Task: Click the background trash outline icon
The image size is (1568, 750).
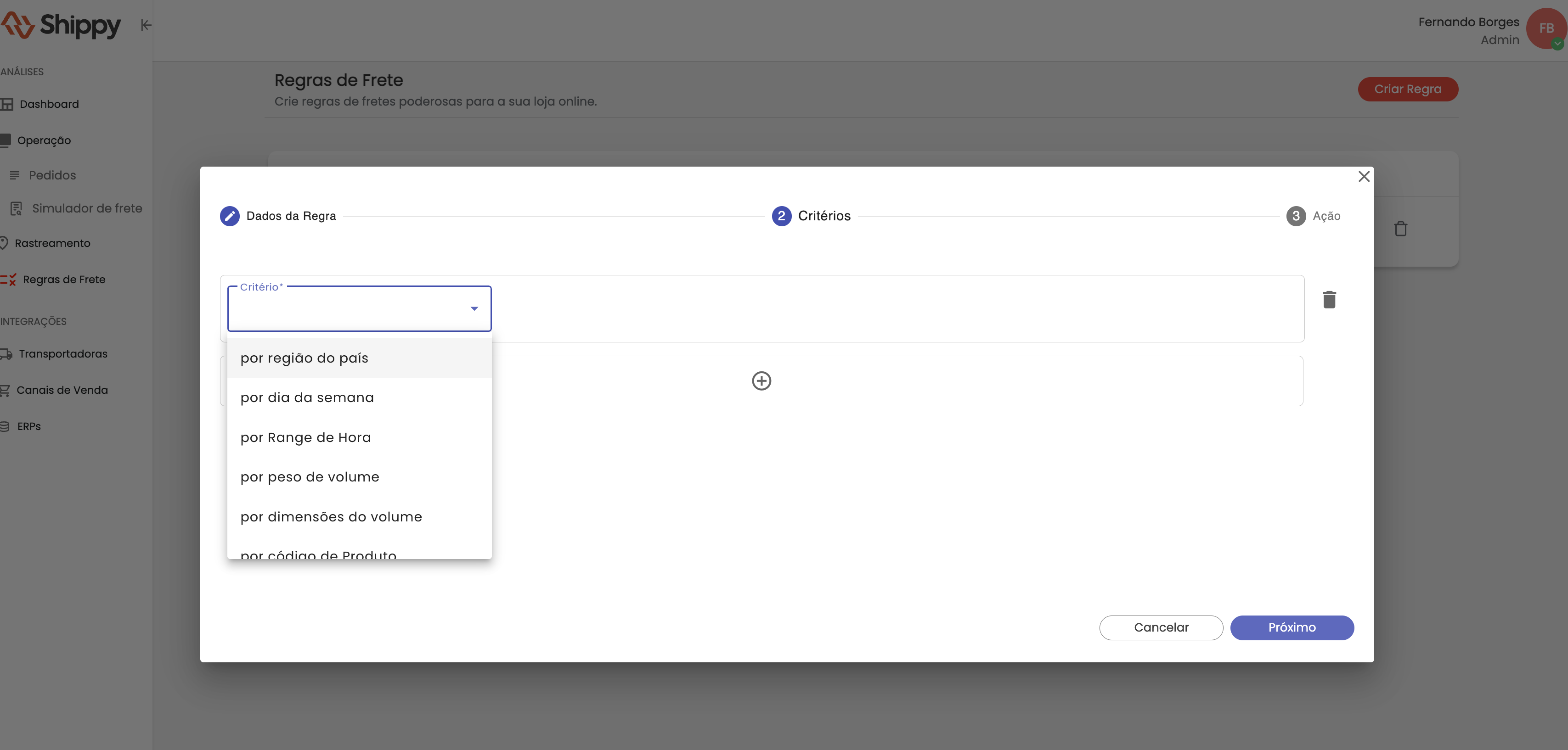Action: pyautogui.click(x=1400, y=229)
